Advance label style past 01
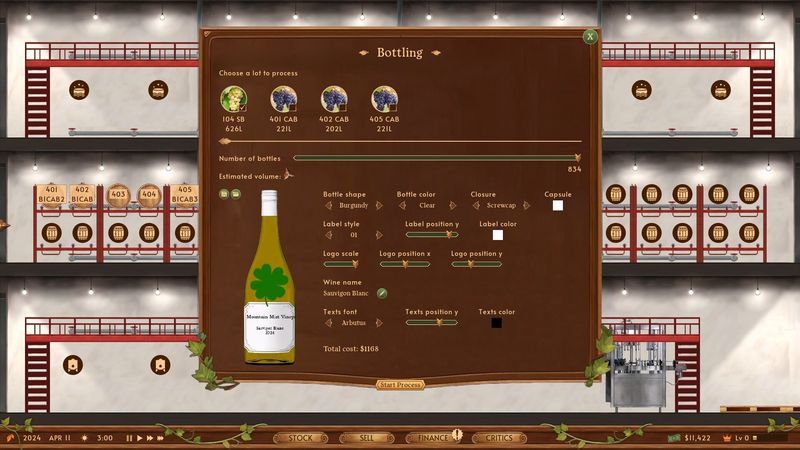Screen dimensions: 800x450 tap(379, 235)
